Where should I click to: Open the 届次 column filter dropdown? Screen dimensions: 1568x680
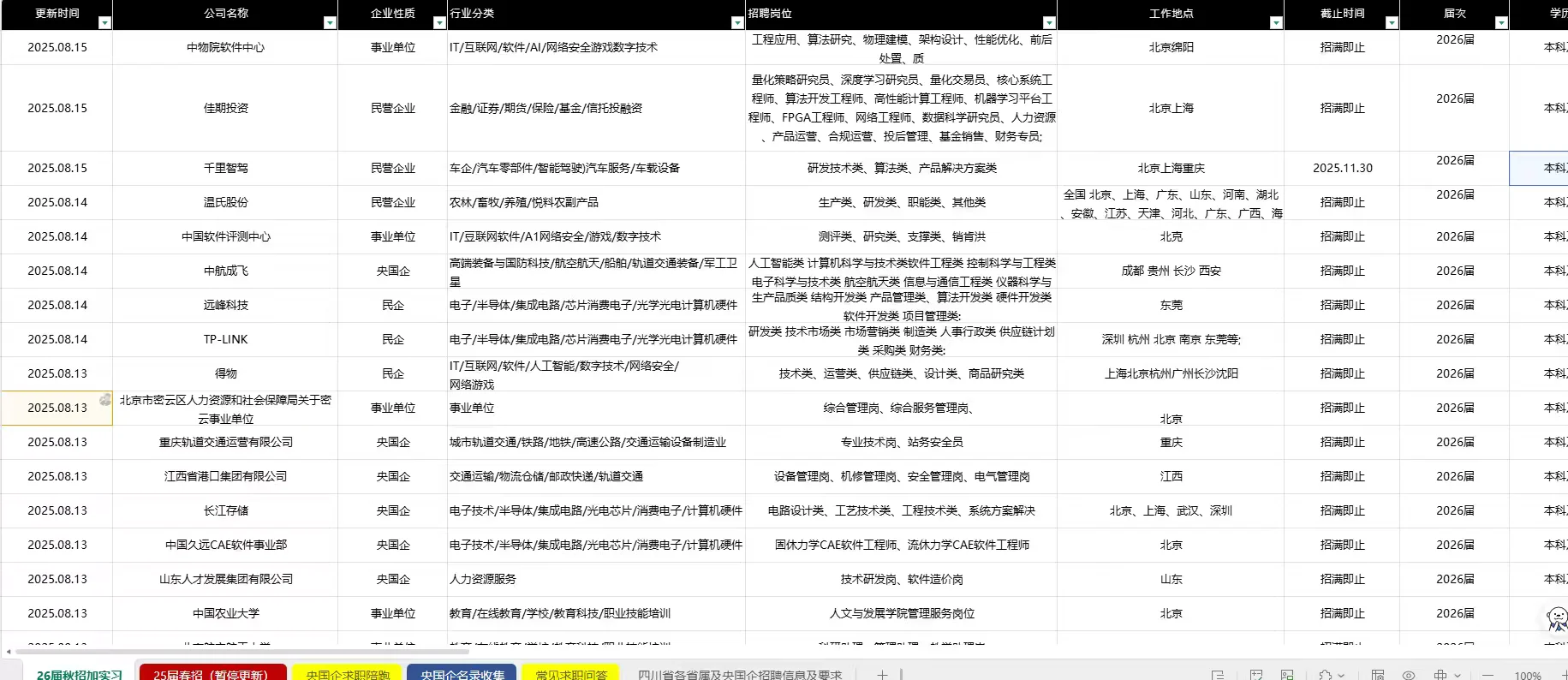tap(1501, 23)
